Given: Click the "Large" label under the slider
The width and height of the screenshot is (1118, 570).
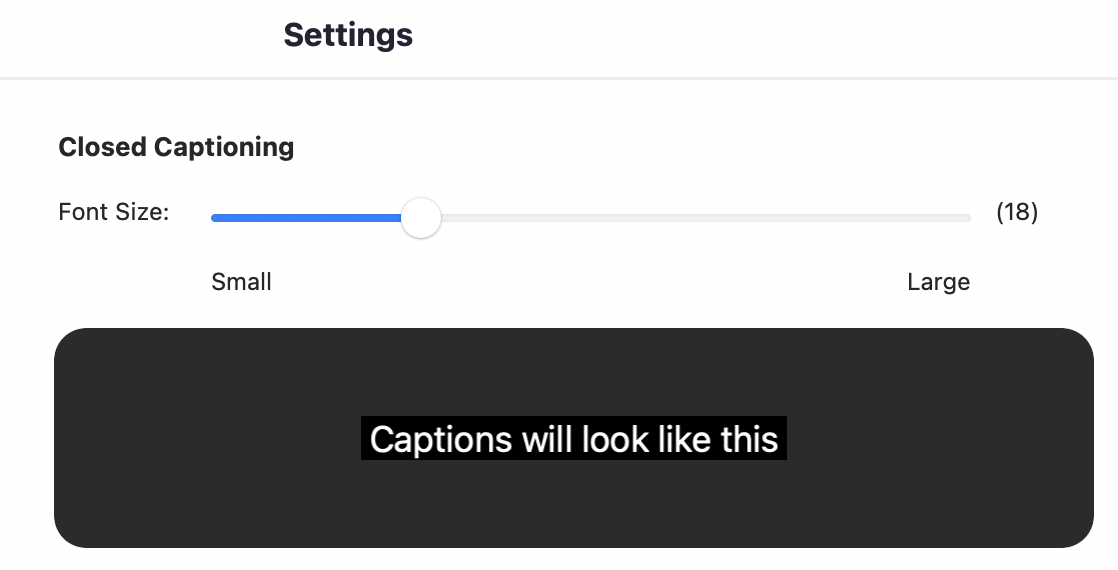Looking at the screenshot, I should coord(938,282).
